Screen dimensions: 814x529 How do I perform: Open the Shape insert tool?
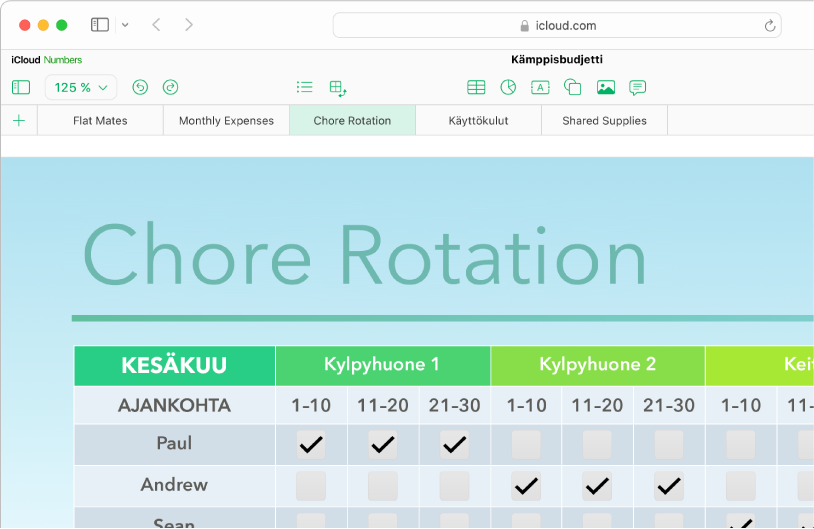[573, 88]
